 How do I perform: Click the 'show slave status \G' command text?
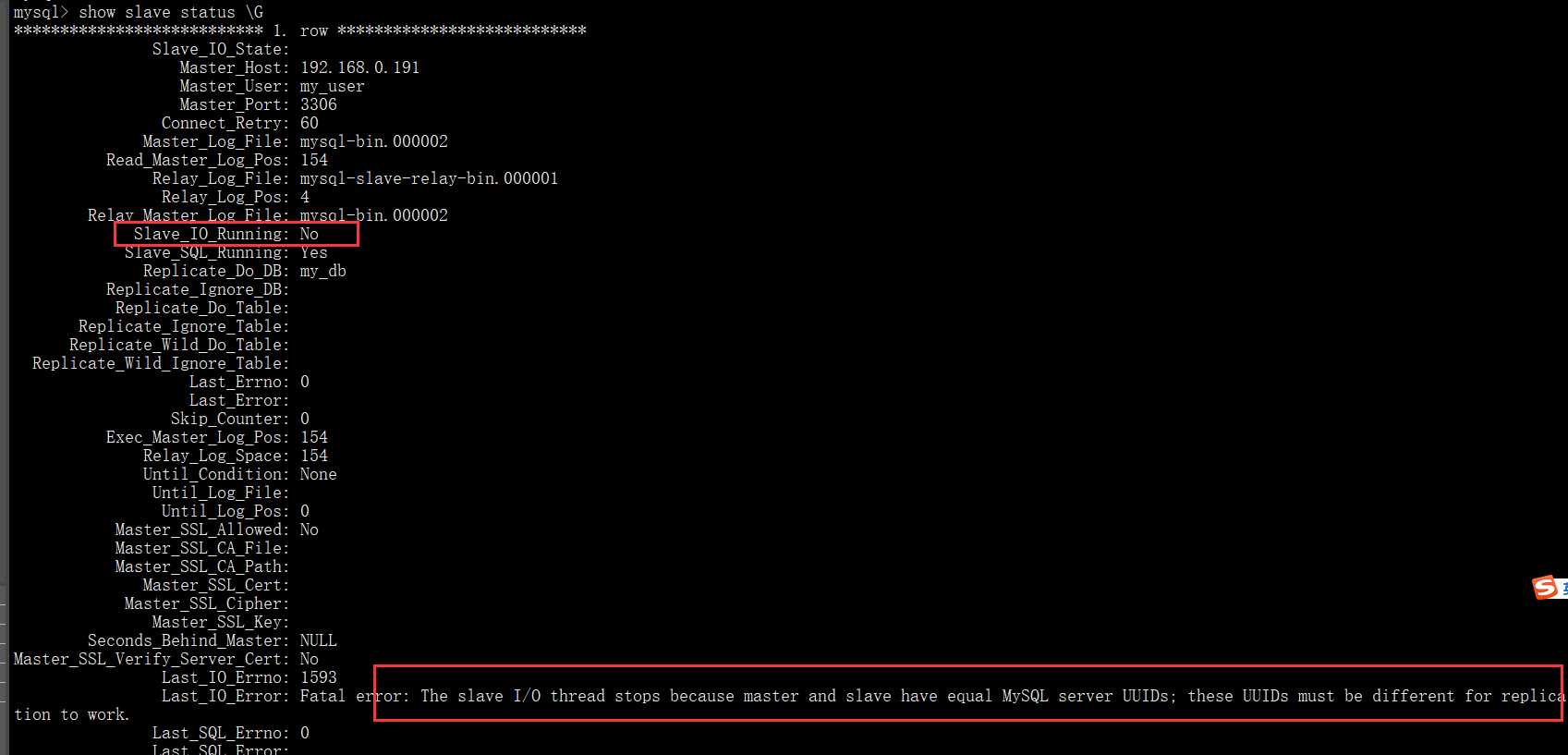[171, 12]
